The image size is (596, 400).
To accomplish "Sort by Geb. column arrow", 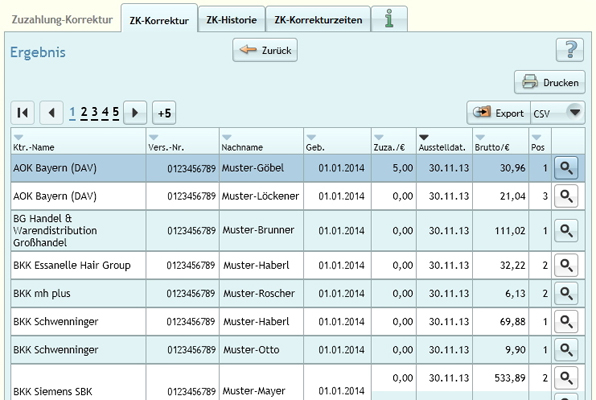I will [x=311, y=137].
